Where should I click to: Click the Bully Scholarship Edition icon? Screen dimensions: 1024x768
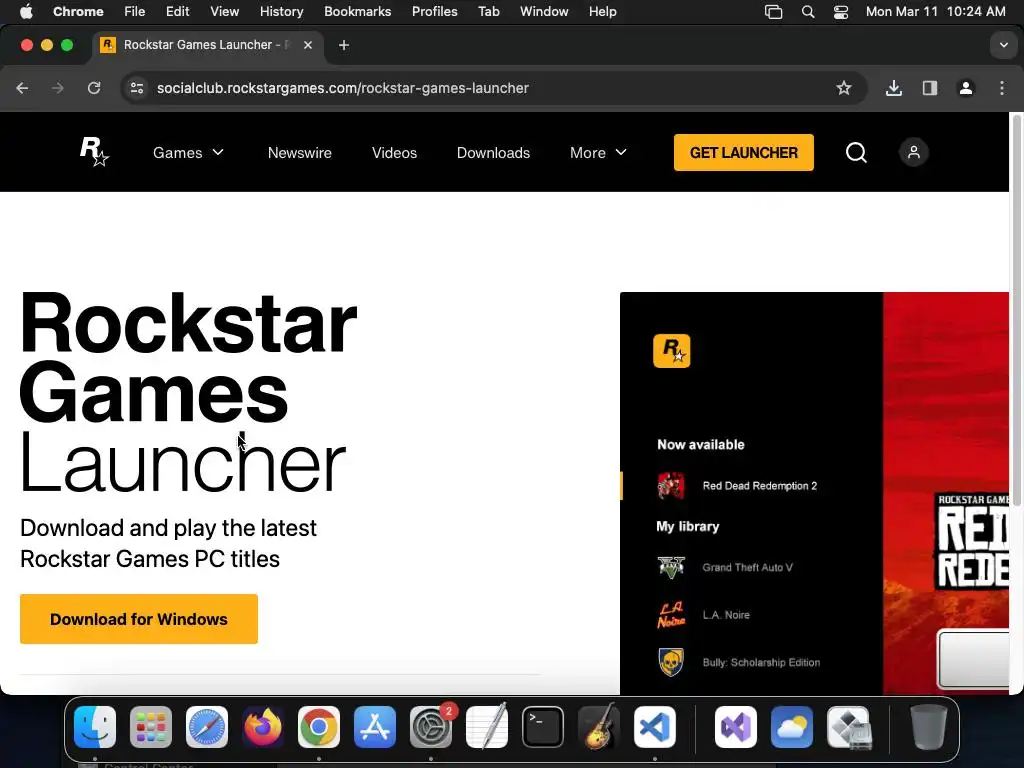[671, 662]
